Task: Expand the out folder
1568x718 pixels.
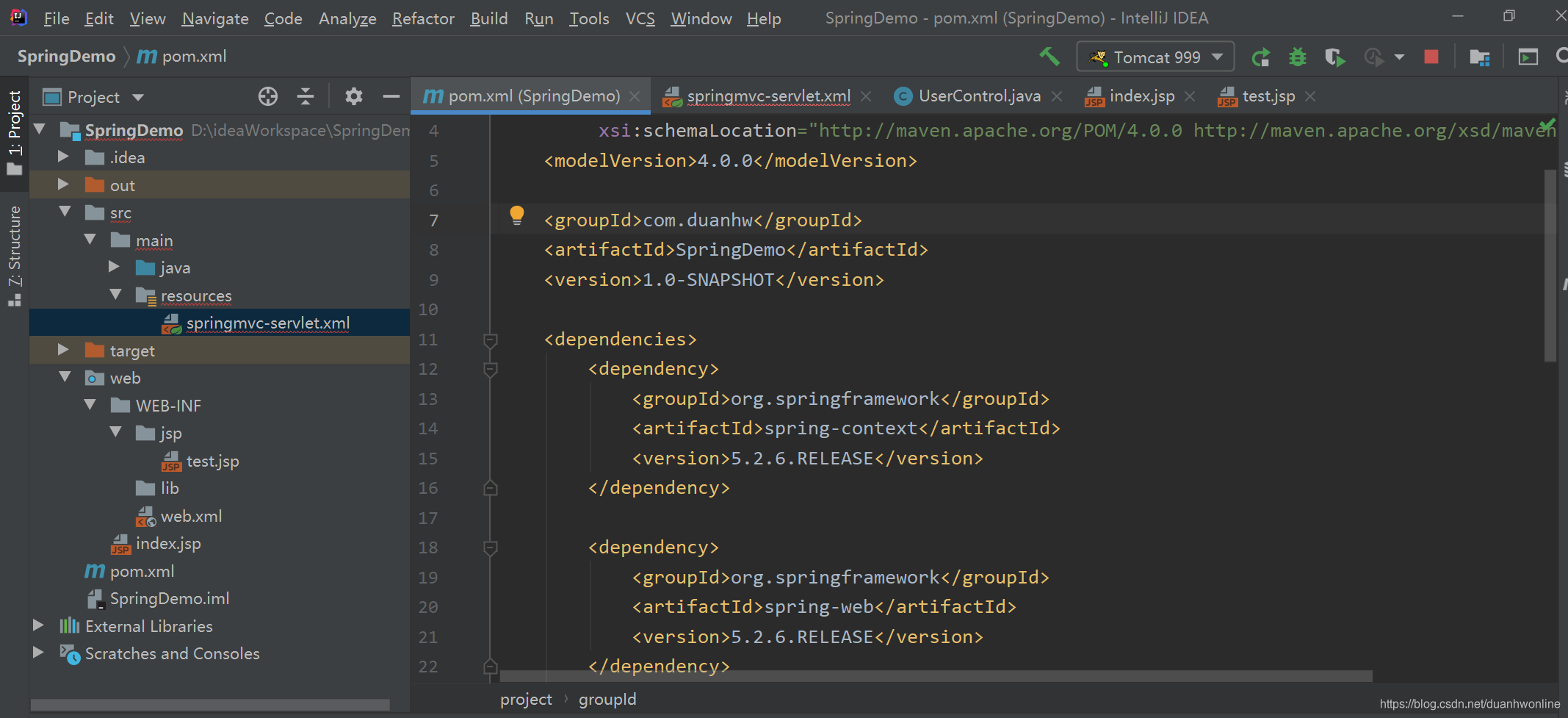Action: point(63,184)
